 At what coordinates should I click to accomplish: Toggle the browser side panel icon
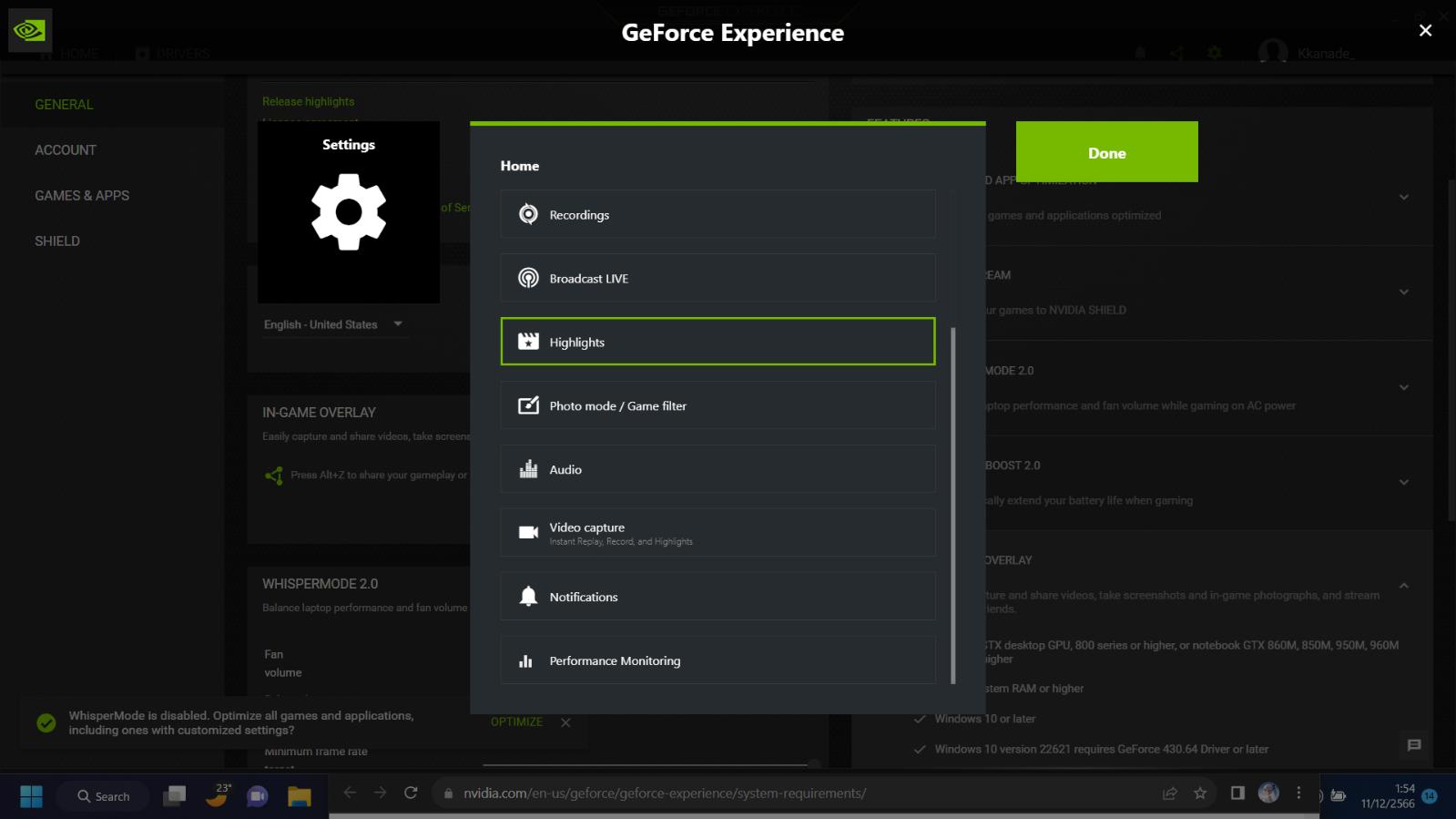click(1237, 793)
